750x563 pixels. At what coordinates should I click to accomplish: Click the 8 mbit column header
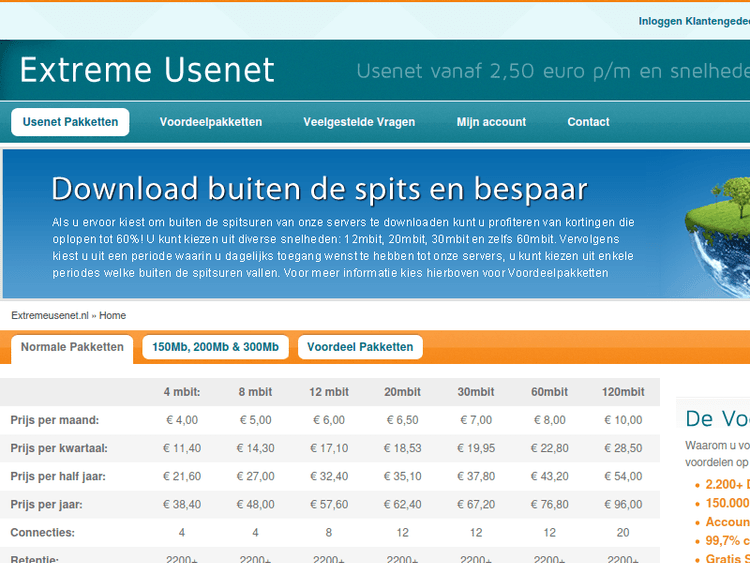(x=255, y=392)
